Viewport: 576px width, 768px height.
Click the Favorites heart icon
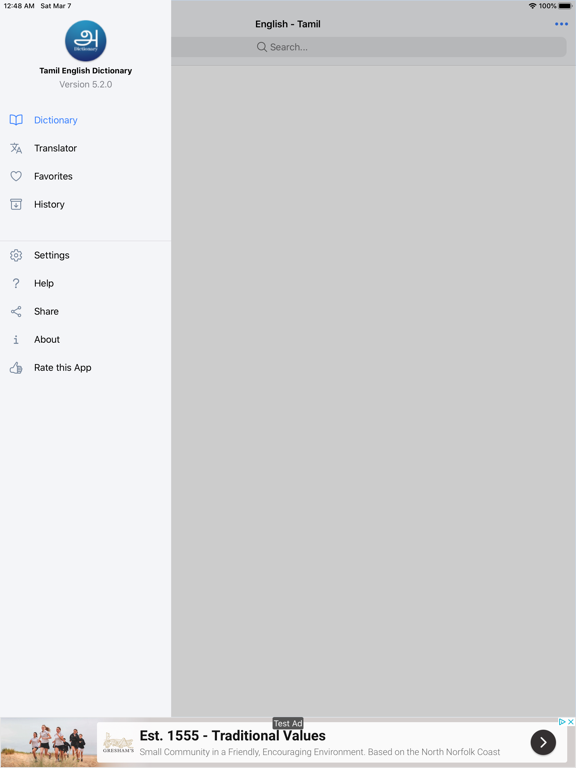pyautogui.click(x=16, y=176)
